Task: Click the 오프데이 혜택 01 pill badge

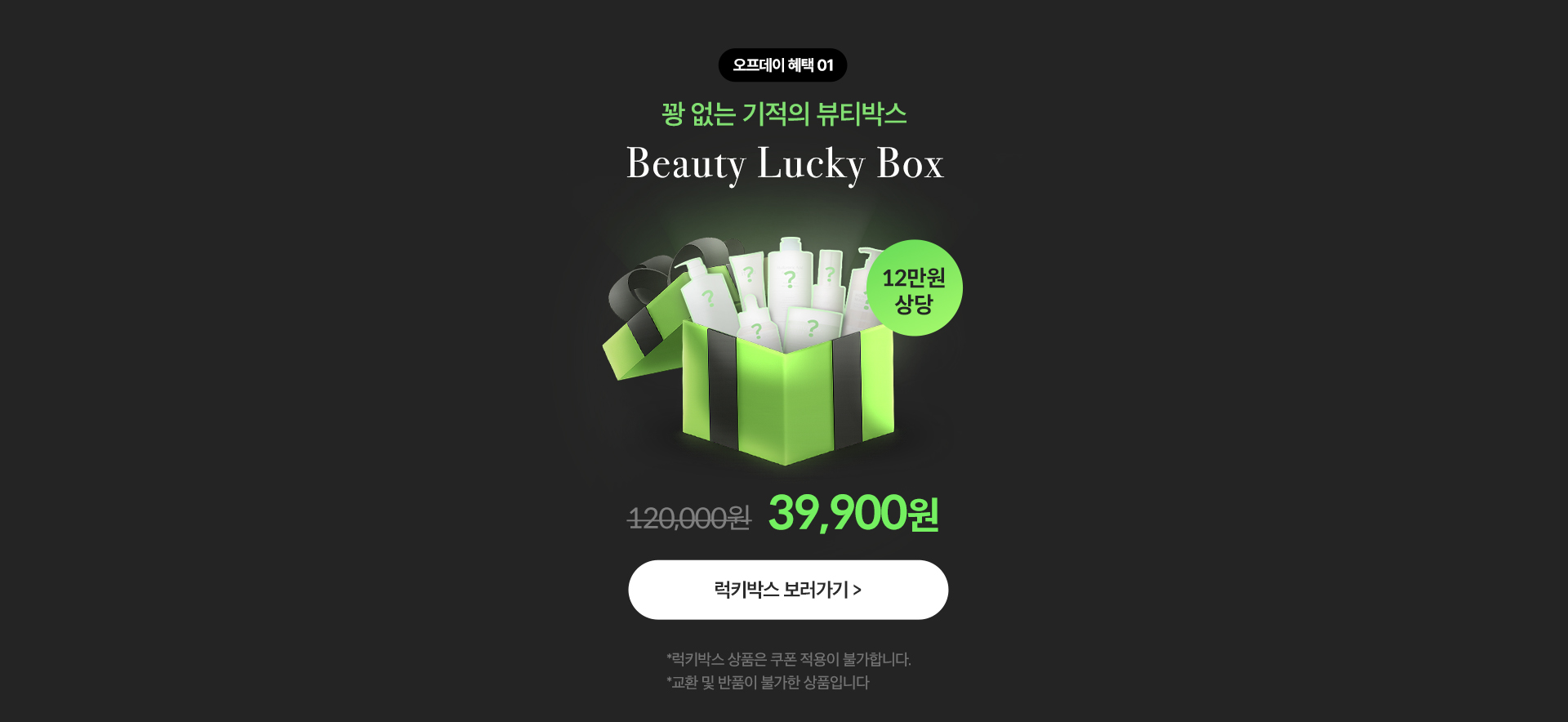Action: click(782, 65)
